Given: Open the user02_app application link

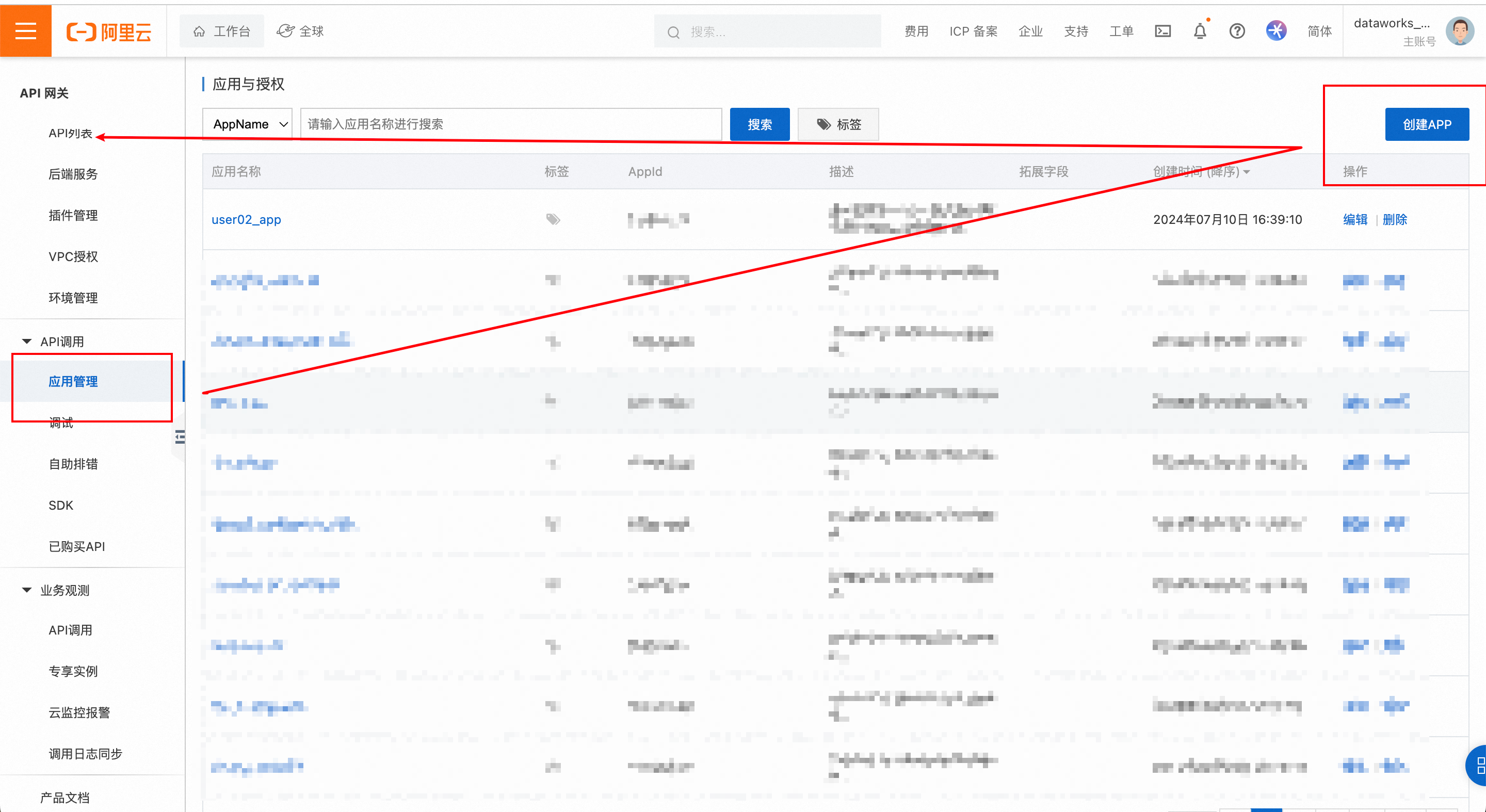Looking at the screenshot, I should click(x=246, y=219).
